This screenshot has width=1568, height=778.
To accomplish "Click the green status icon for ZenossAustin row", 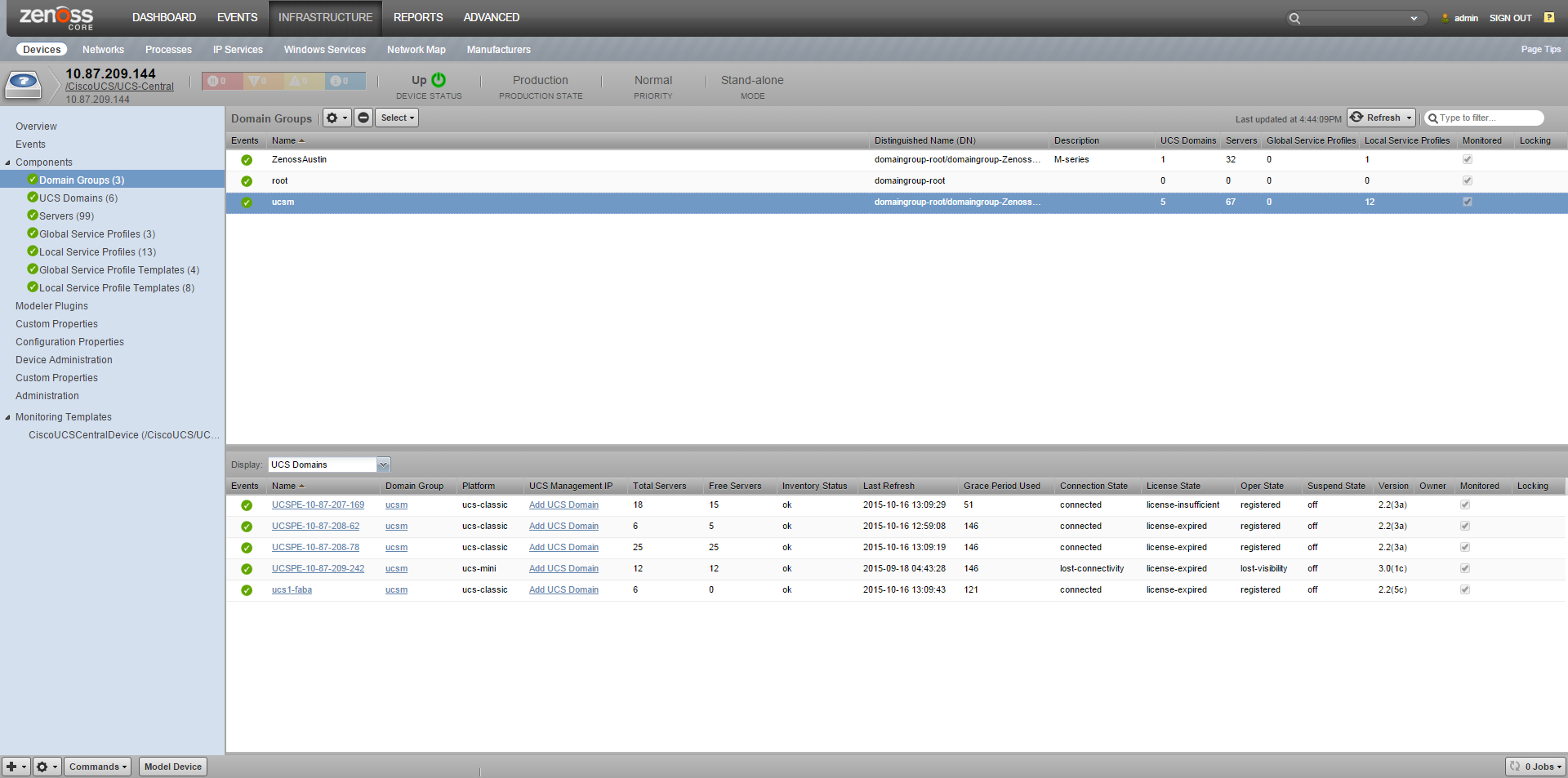I will (x=247, y=160).
